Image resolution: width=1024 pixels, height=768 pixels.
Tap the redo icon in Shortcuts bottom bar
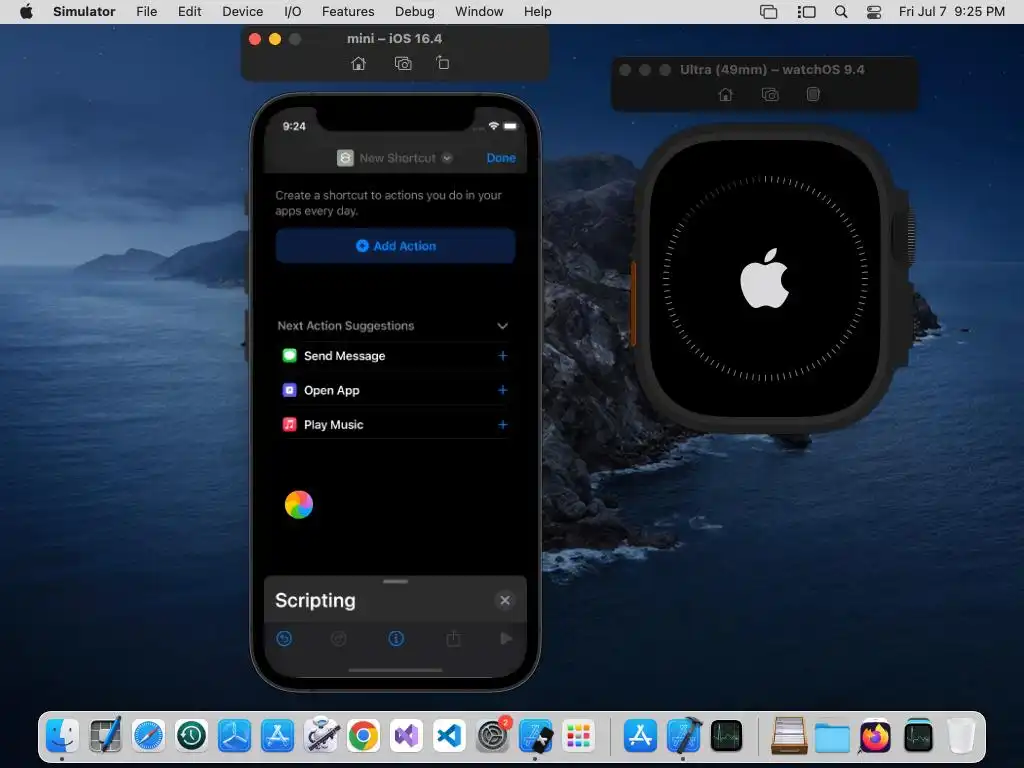click(338, 638)
